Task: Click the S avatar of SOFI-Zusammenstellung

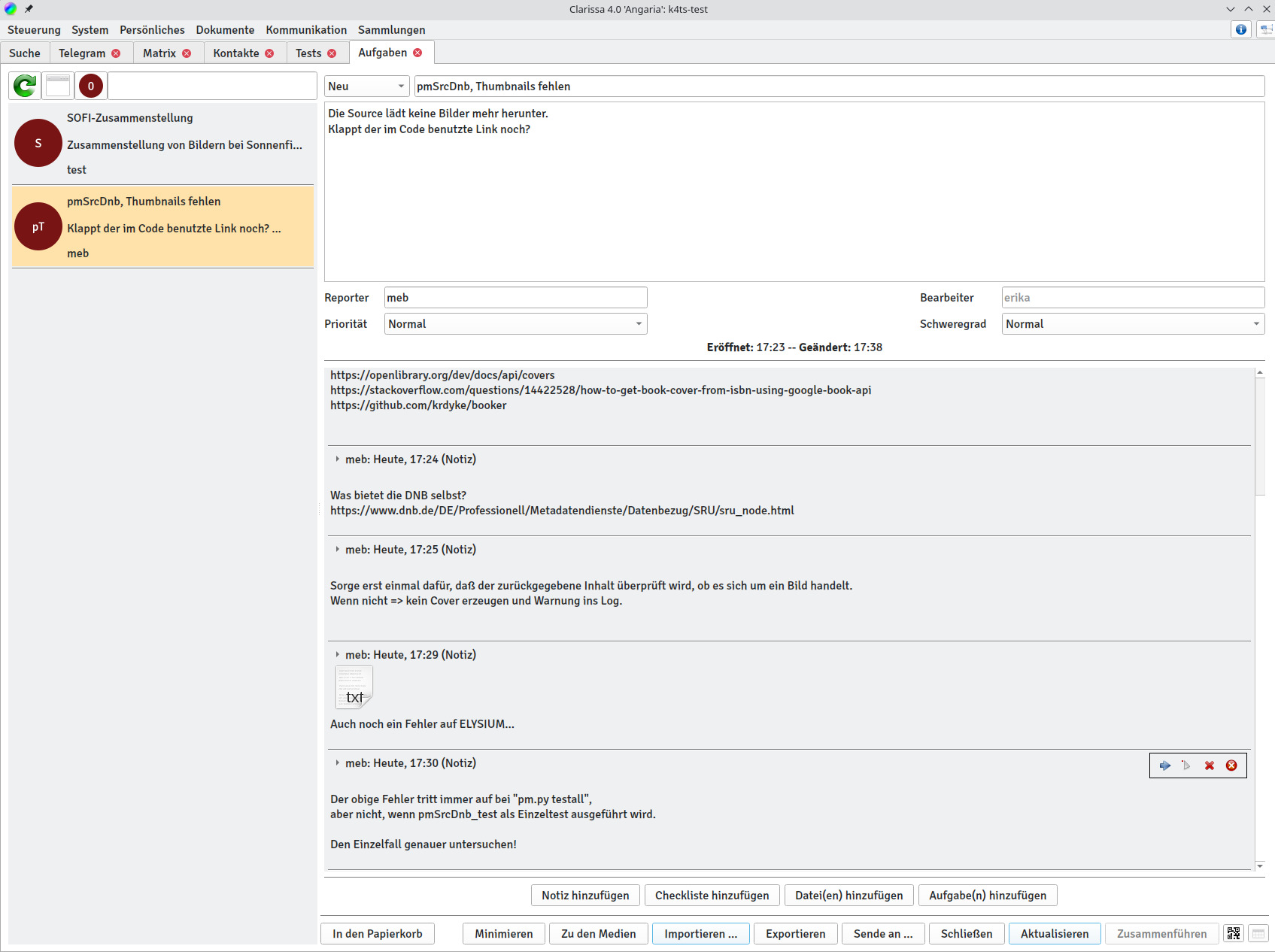Action: 38,143
